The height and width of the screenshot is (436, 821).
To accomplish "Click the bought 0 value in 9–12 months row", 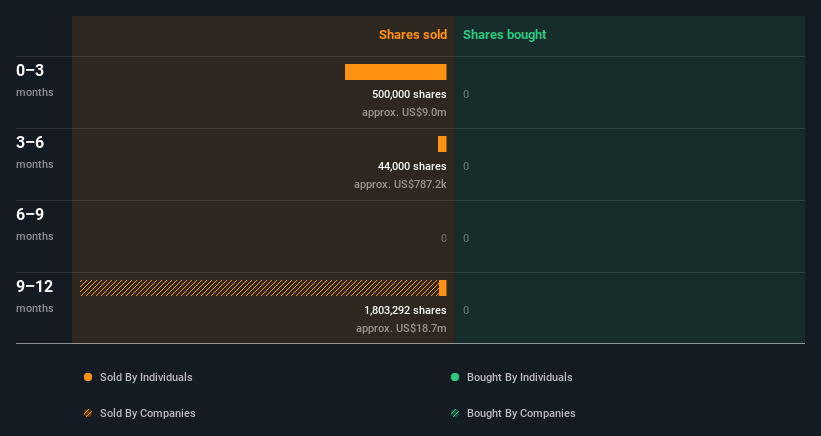I will click(466, 310).
